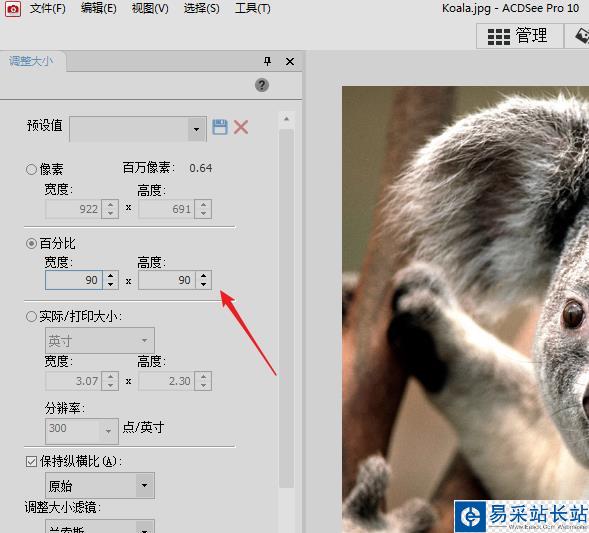Viewport: 589px width, 533px height.
Task: Click the panel vertical scrollbar thumb
Action: pos(287,309)
